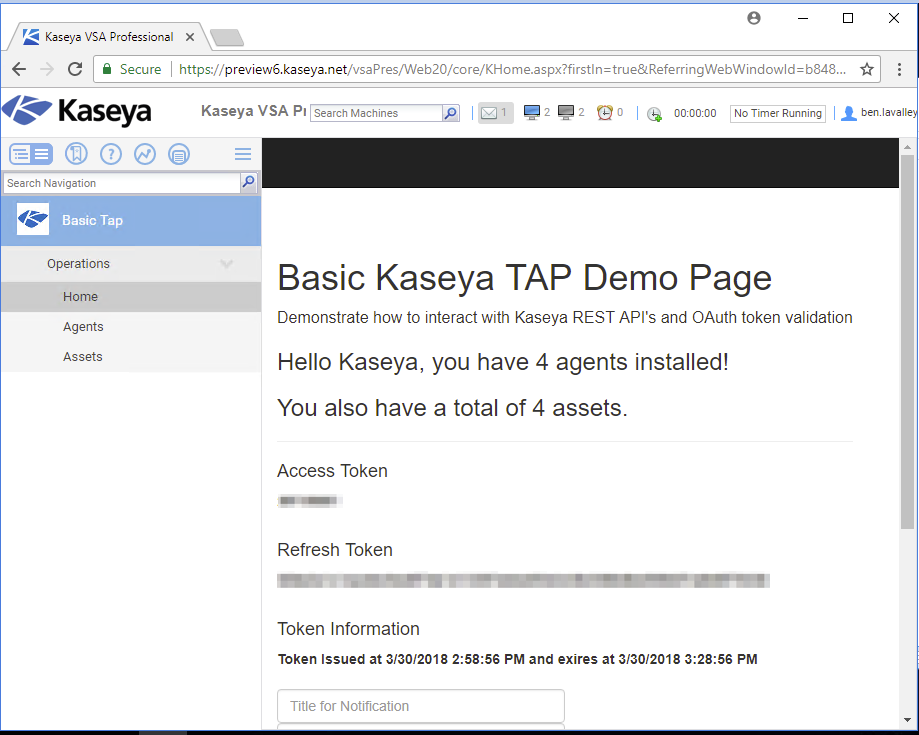Click the Chrome profile avatar icon

754,18
